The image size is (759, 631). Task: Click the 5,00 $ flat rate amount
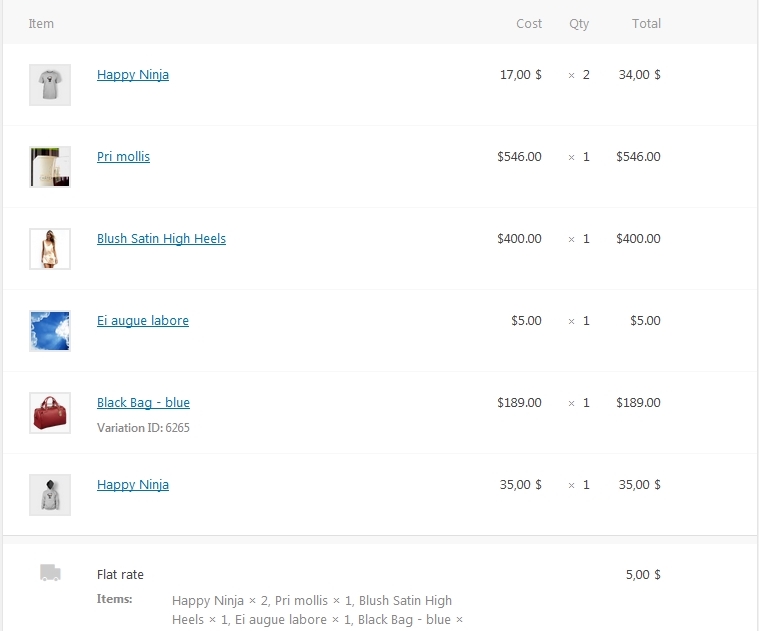tap(643, 574)
